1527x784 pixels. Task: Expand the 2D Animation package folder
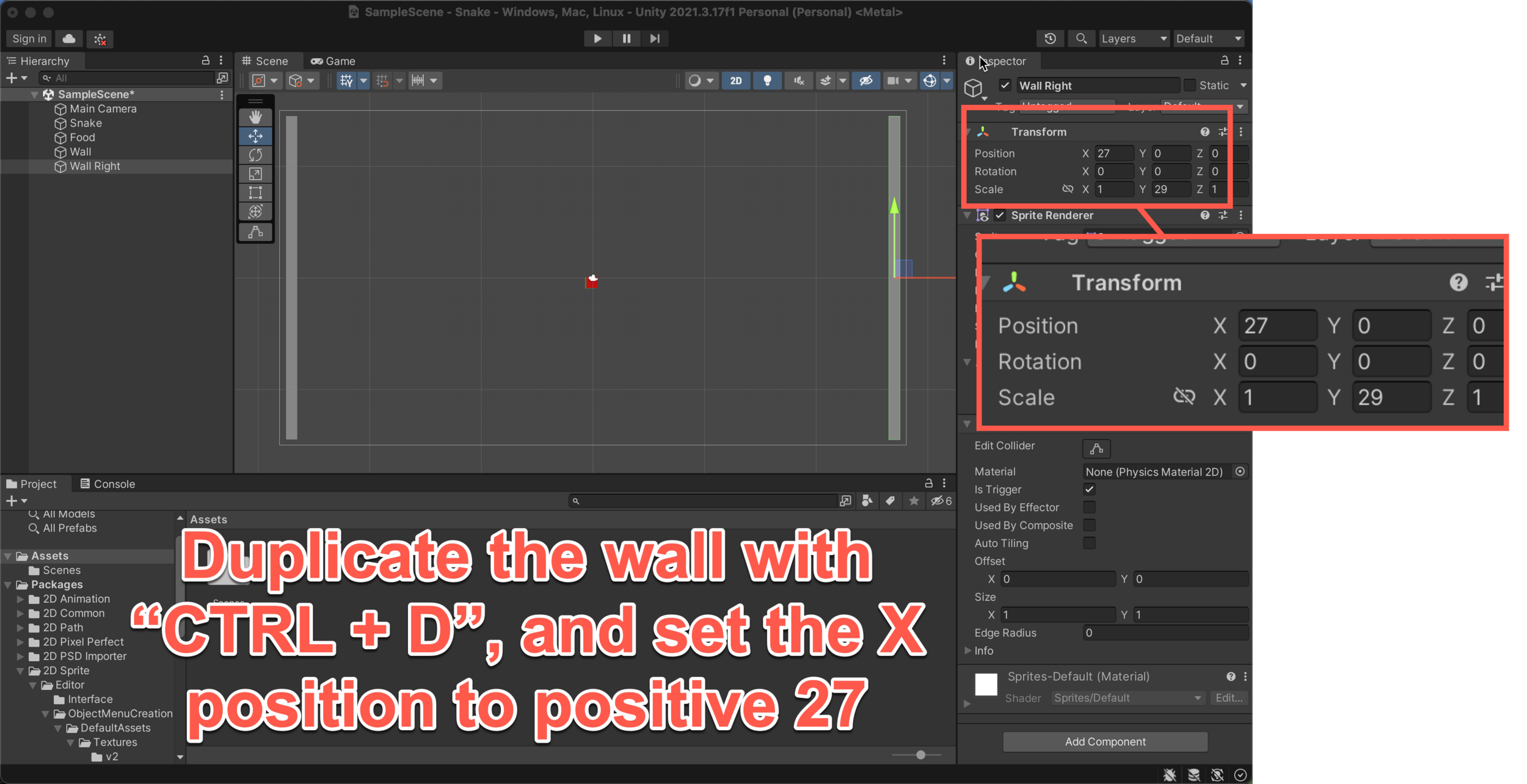(x=20, y=599)
